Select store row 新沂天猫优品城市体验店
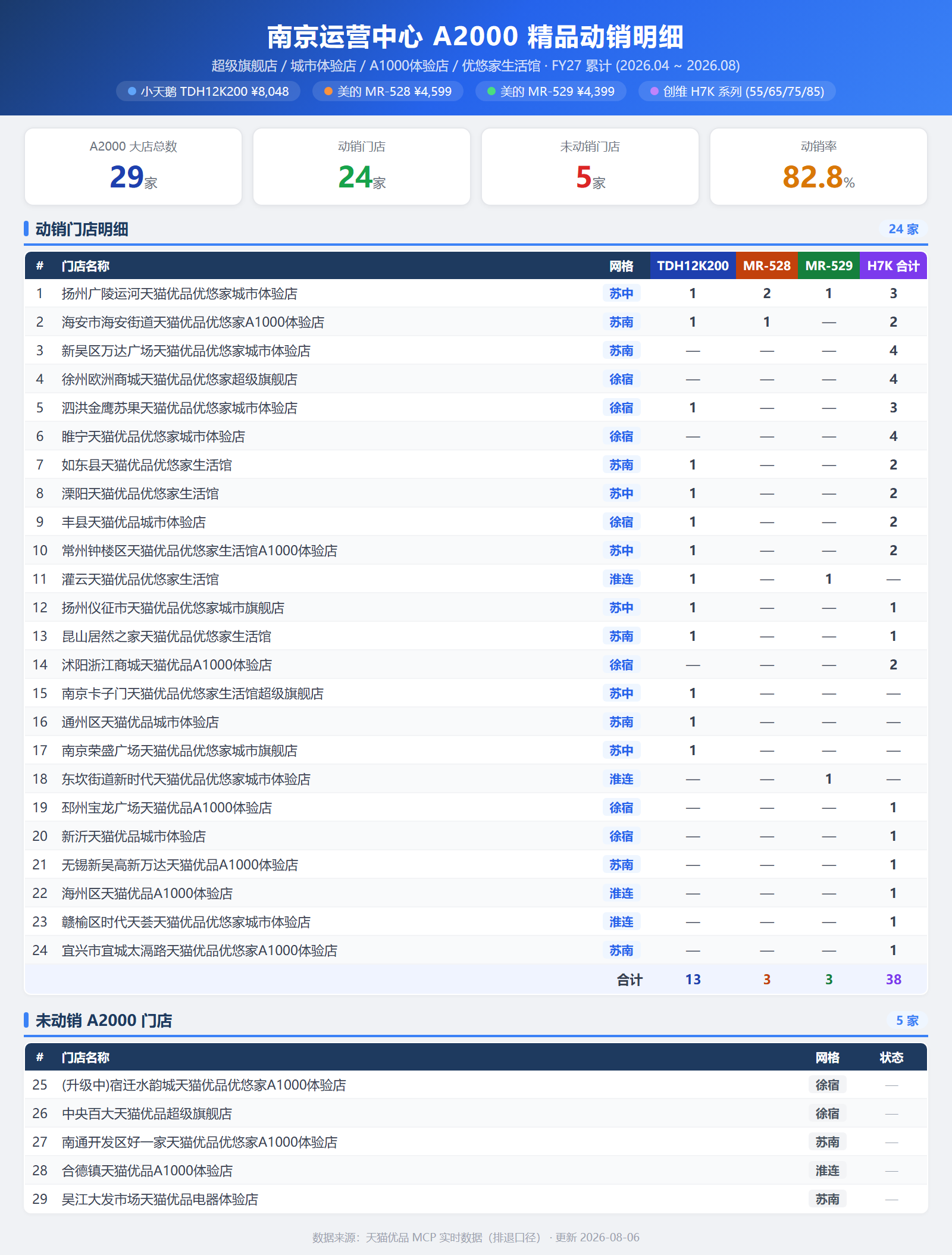 click(x=476, y=836)
